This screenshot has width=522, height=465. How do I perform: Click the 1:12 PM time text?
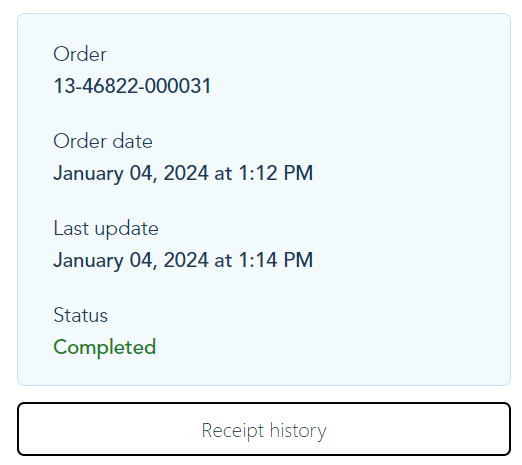point(276,173)
